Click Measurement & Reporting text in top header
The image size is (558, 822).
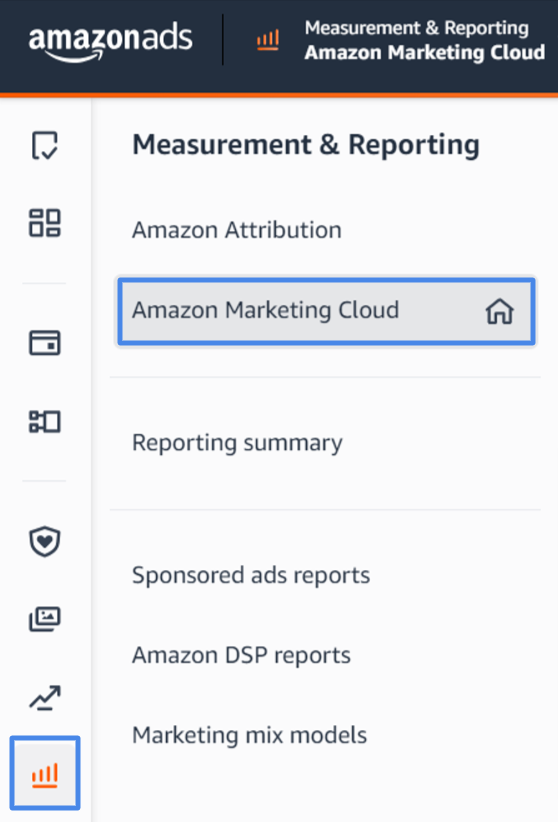click(x=417, y=28)
